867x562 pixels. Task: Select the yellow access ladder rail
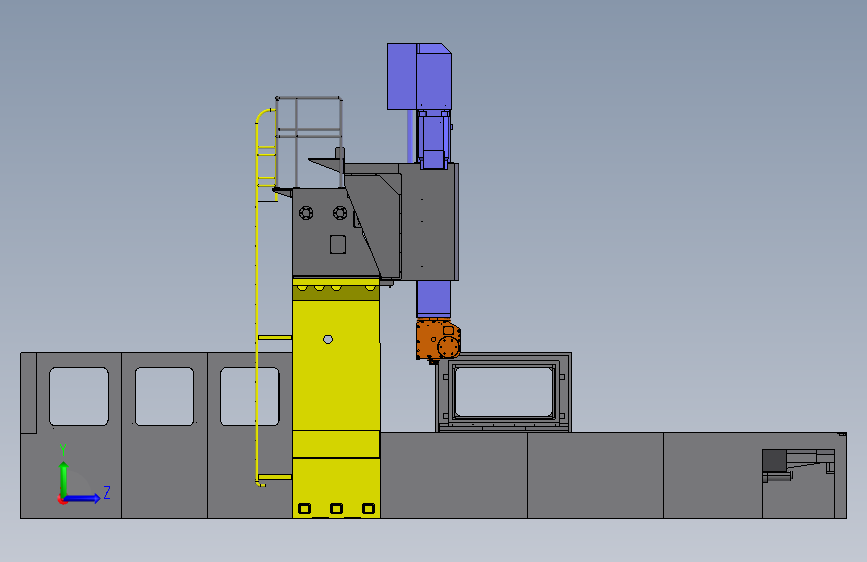pyautogui.click(x=257, y=299)
